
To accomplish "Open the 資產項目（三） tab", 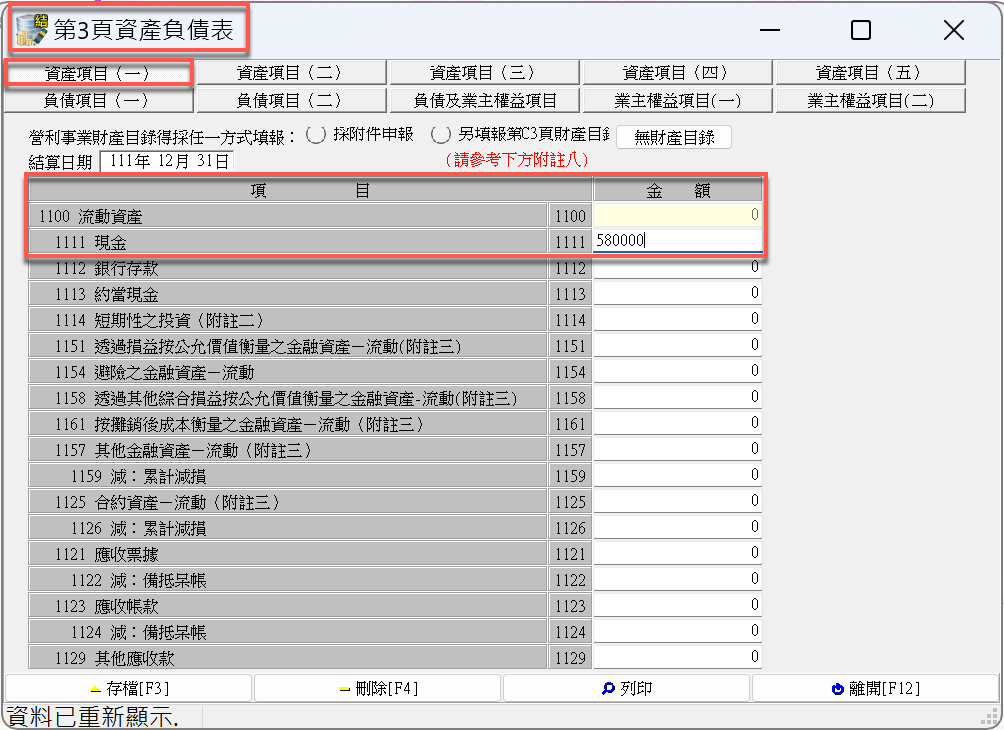I will click(x=484, y=73).
